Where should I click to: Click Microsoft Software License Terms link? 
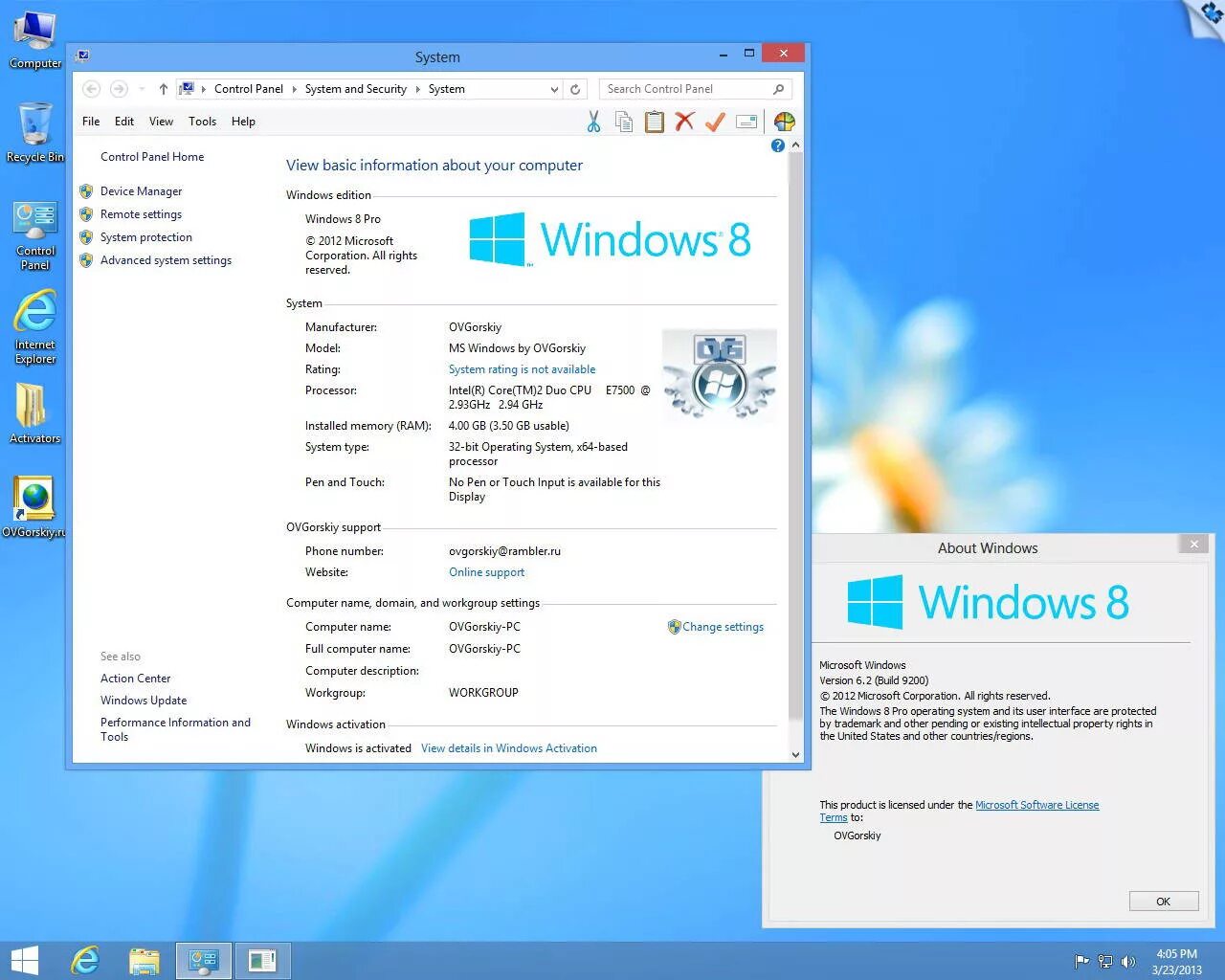point(1036,805)
